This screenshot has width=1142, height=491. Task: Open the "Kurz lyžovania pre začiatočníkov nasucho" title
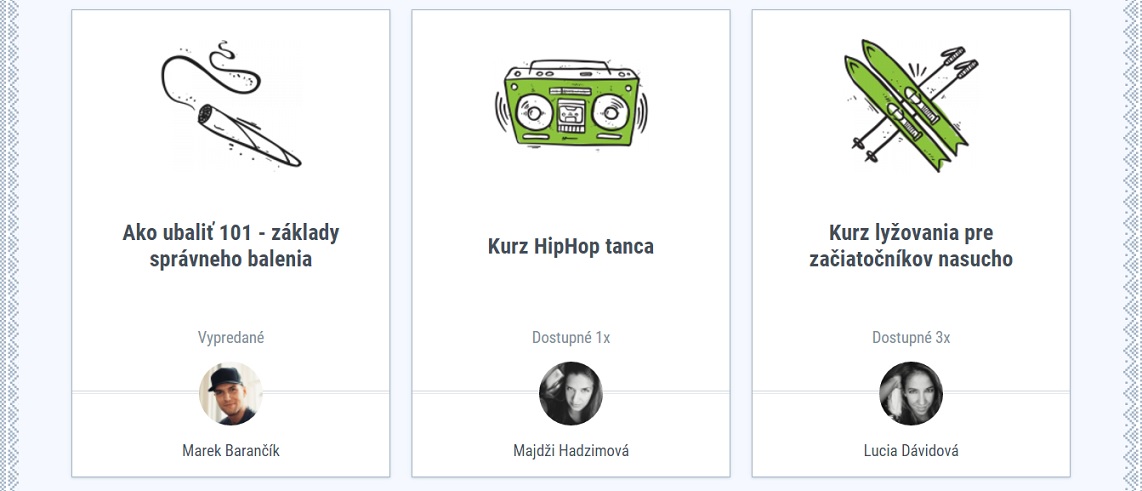coord(911,246)
